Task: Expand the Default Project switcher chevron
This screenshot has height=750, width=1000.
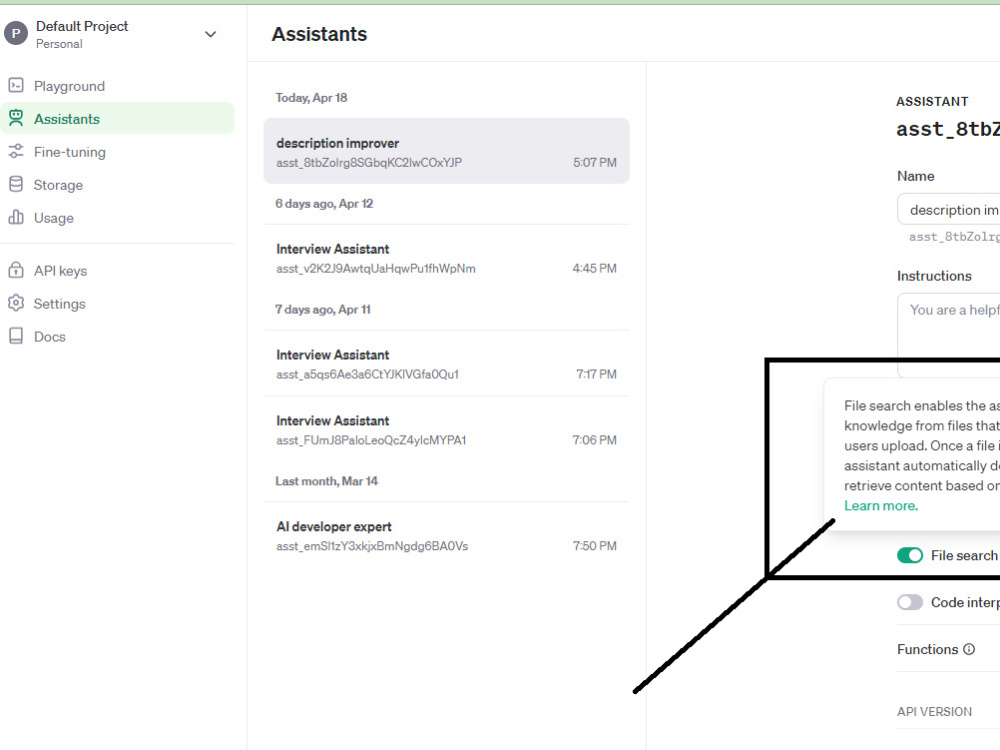Action: 210,34
